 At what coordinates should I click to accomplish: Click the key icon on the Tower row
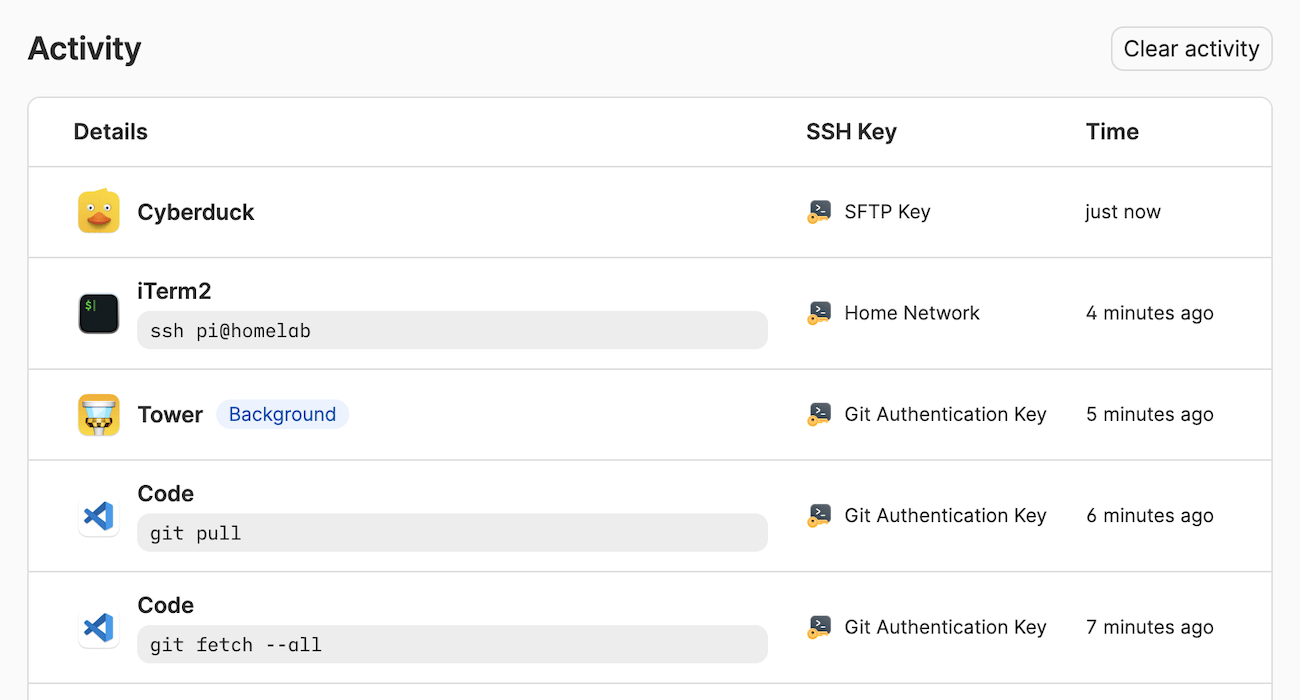819,414
